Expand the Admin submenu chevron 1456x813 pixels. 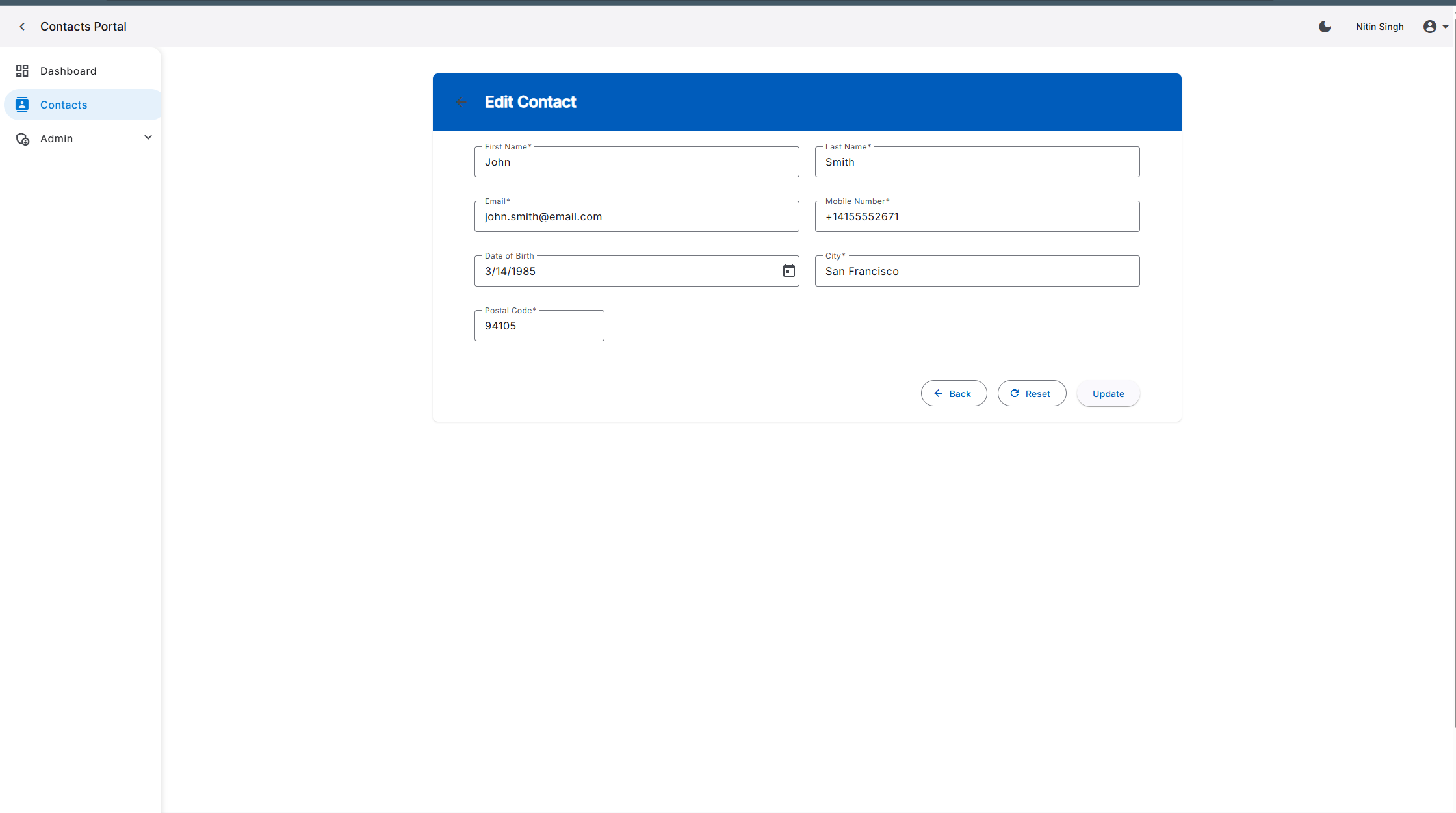point(148,138)
